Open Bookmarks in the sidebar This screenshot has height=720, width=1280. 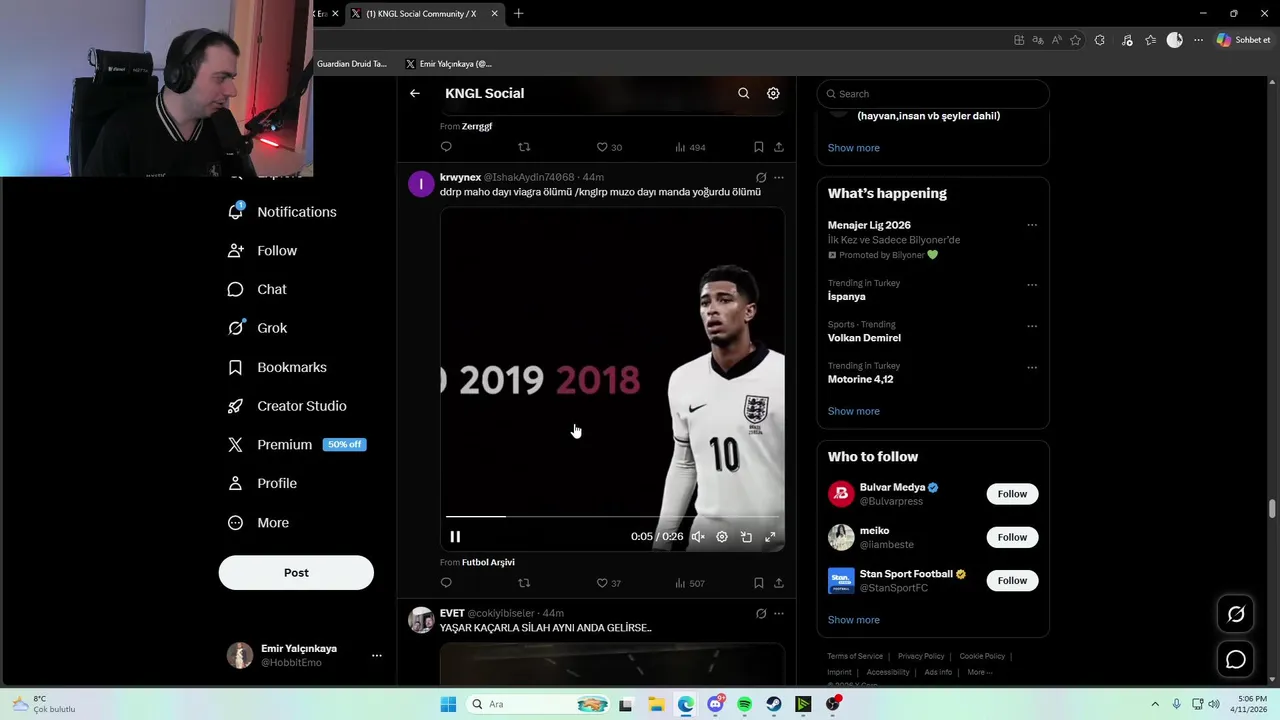[277, 367]
